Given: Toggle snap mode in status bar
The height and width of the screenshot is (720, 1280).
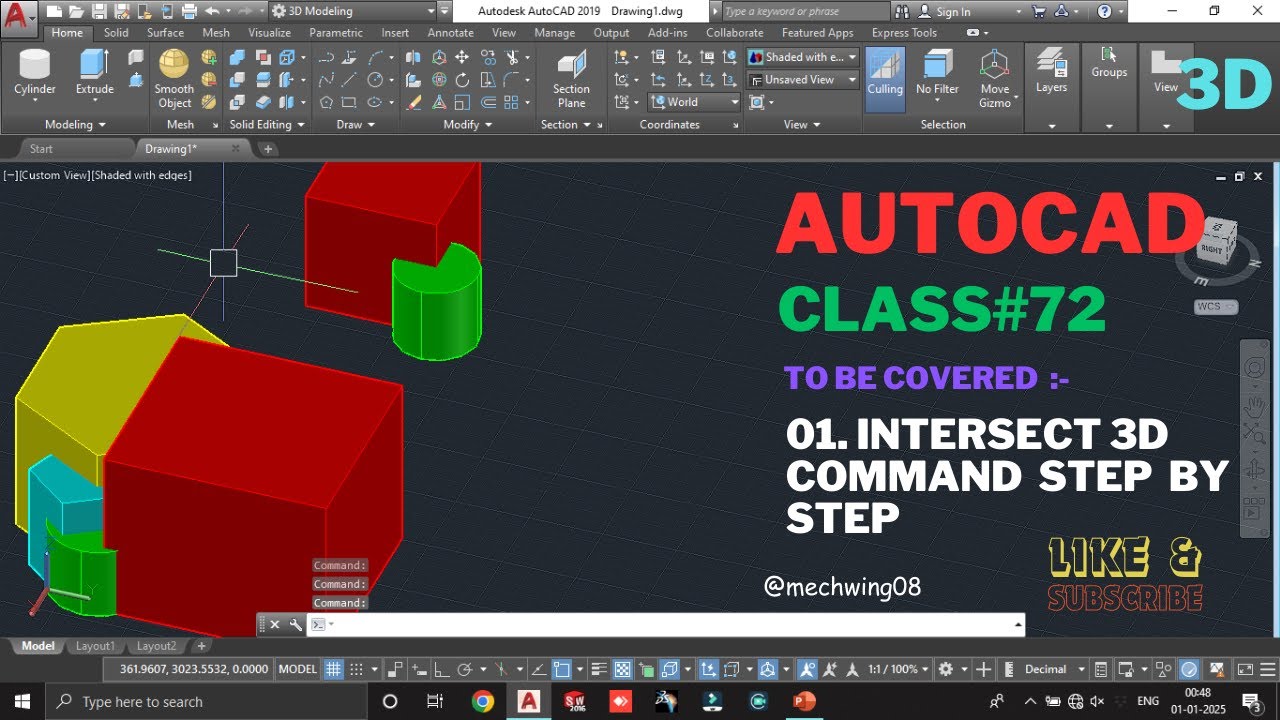Looking at the screenshot, I should click(x=356, y=669).
